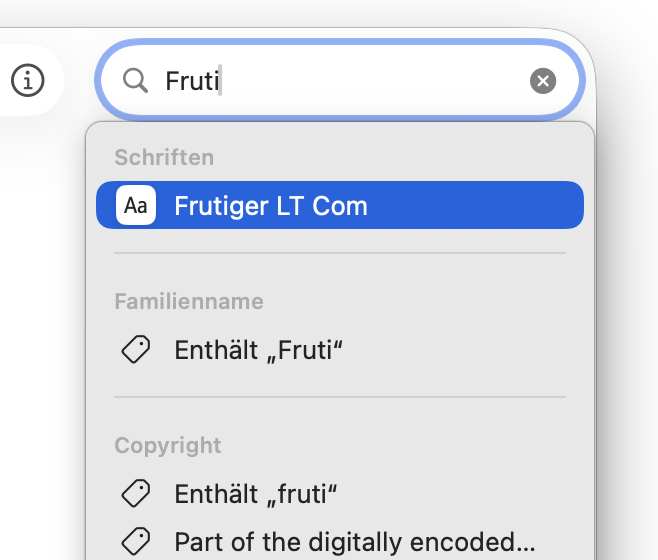This screenshot has height=560, width=658.
Task: Click the magnifying glass search icon
Action: pos(135,81)
